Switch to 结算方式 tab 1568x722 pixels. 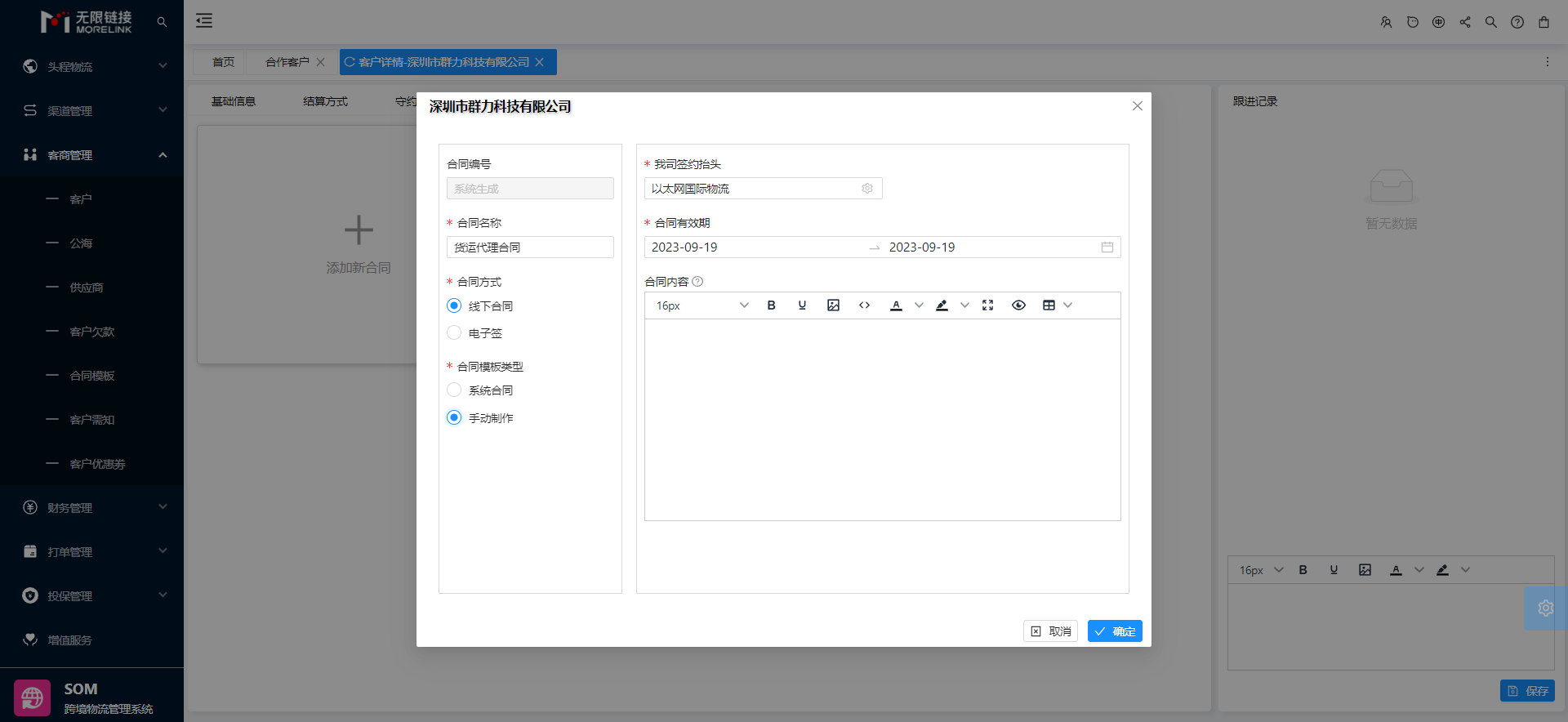tap(325, 101)
